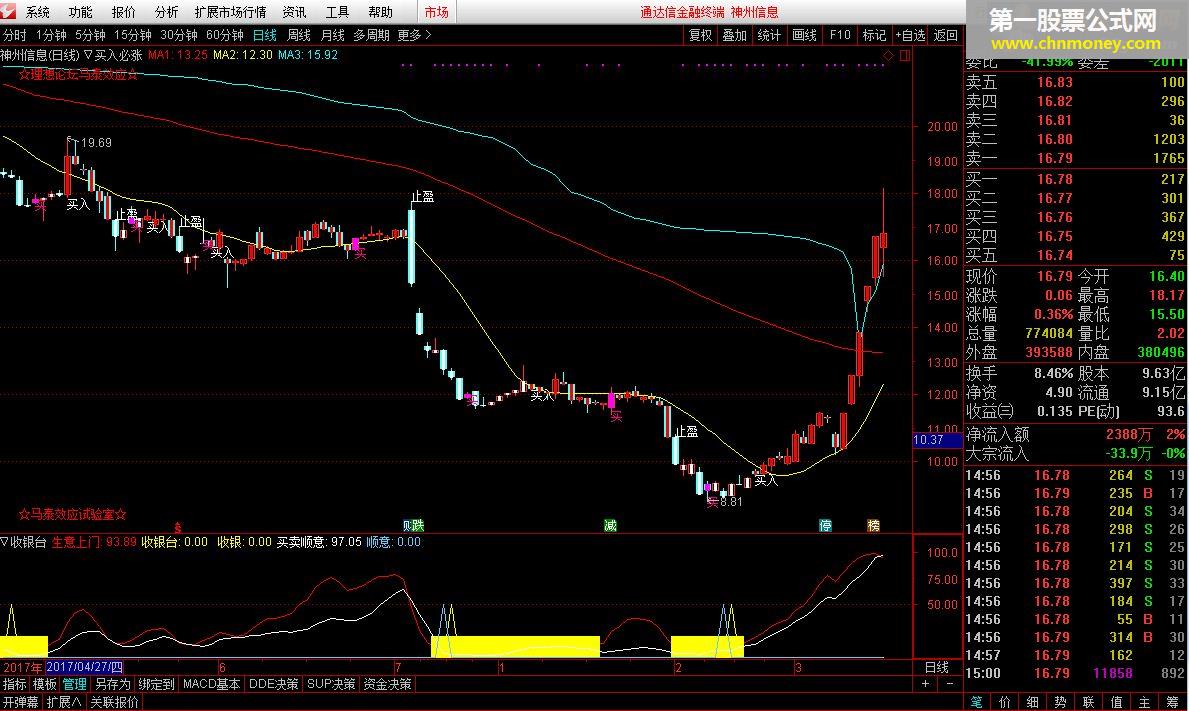This screenshot has width=1189, height=711.
Task: Select the 月线 period
Action: [x=333, y=35]
